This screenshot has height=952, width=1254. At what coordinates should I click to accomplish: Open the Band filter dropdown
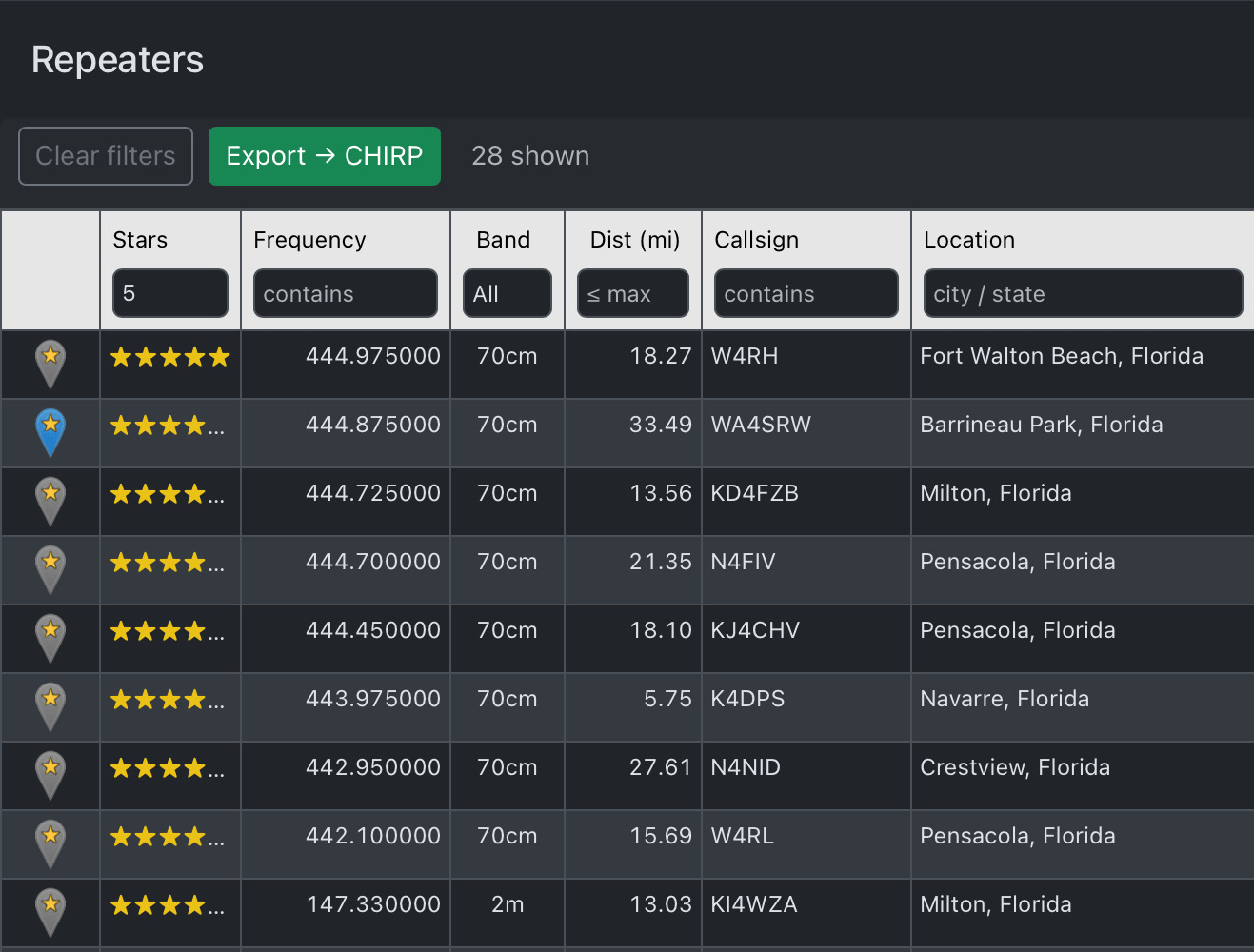click(507, 293)
